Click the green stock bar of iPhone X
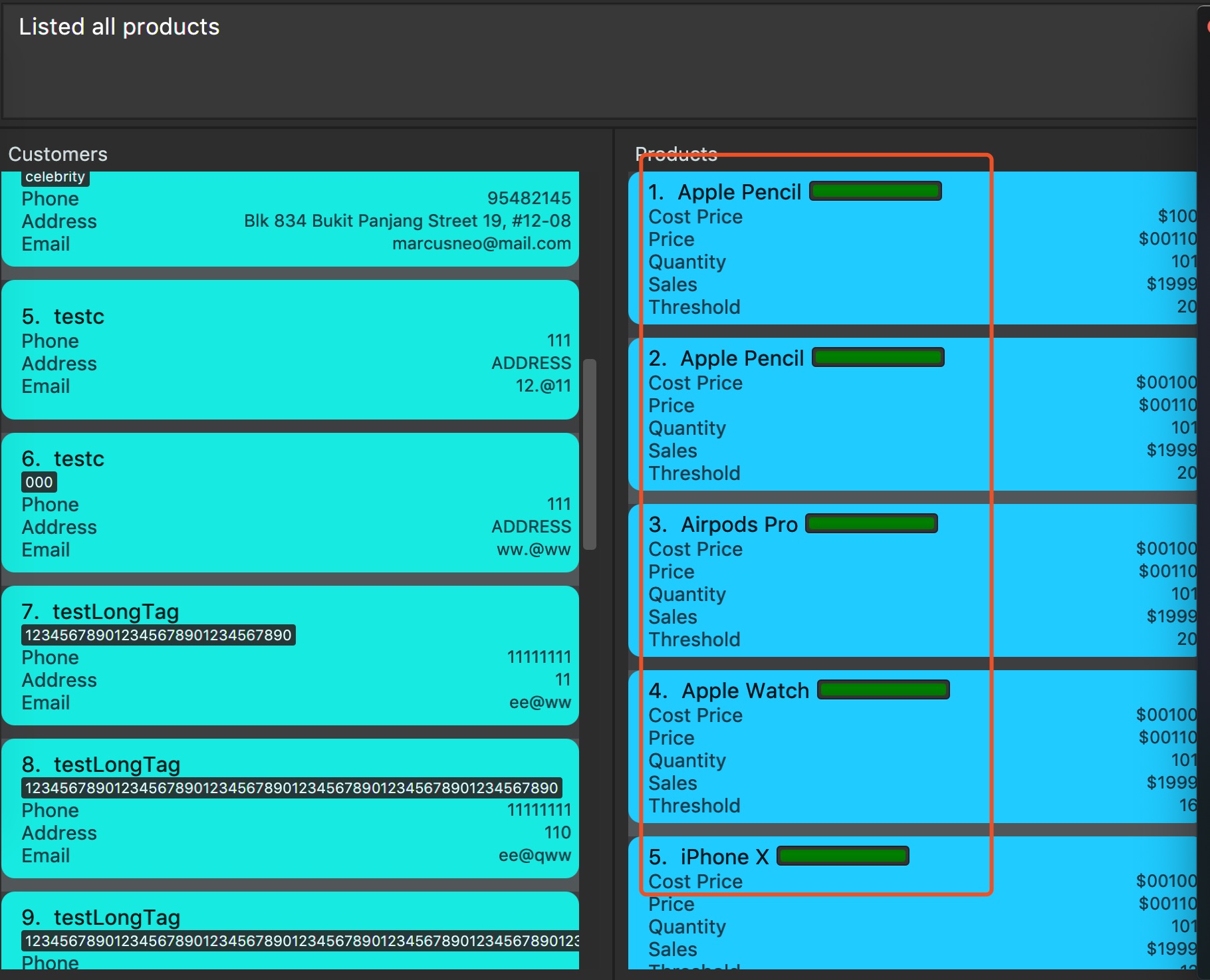This screenshot has height=980, width=1210. tap(842, 856)
